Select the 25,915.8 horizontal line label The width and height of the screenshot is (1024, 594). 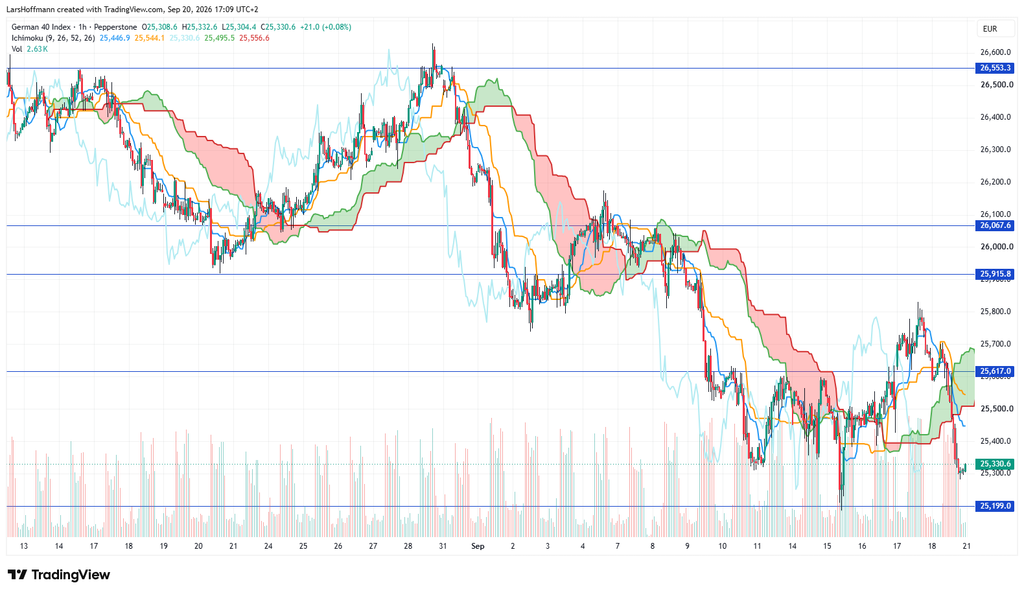pyautogui.click(x=995, y=274)
